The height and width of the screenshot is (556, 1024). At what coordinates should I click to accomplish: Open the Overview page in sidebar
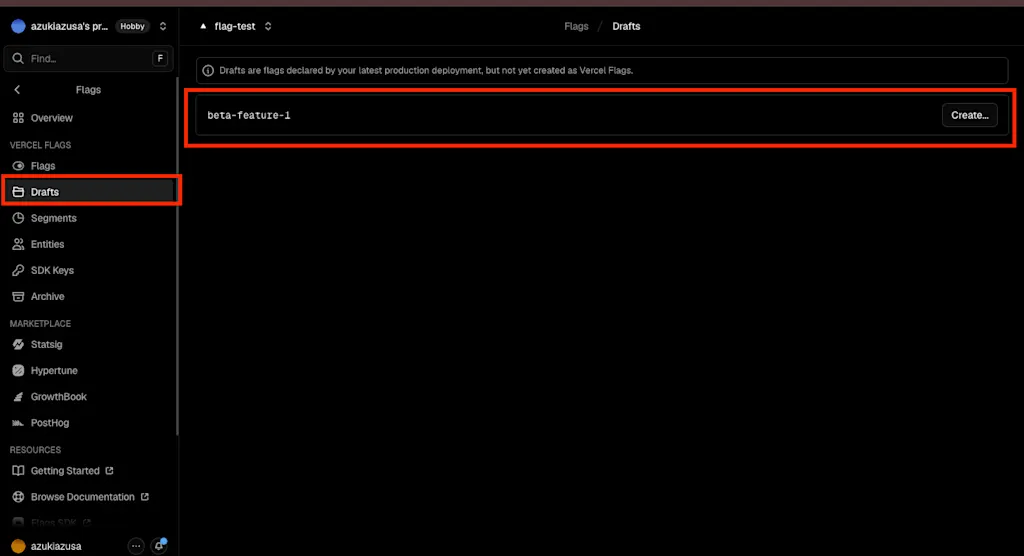point(88,118)
